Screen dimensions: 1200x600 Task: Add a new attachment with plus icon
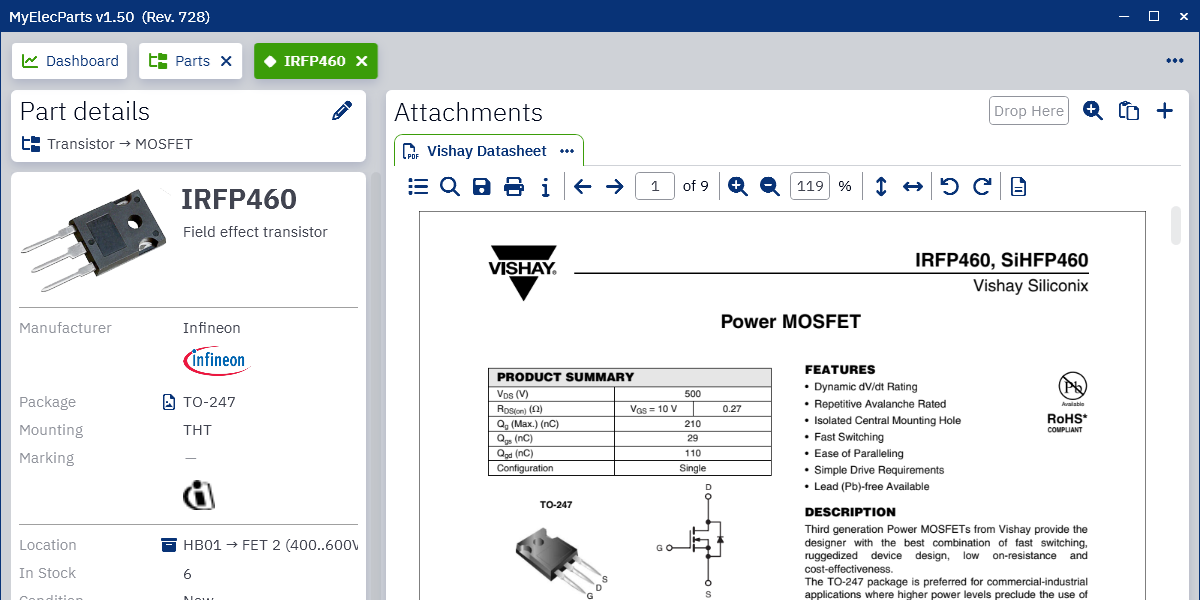pyautogui.click(x=1165, y=111)
